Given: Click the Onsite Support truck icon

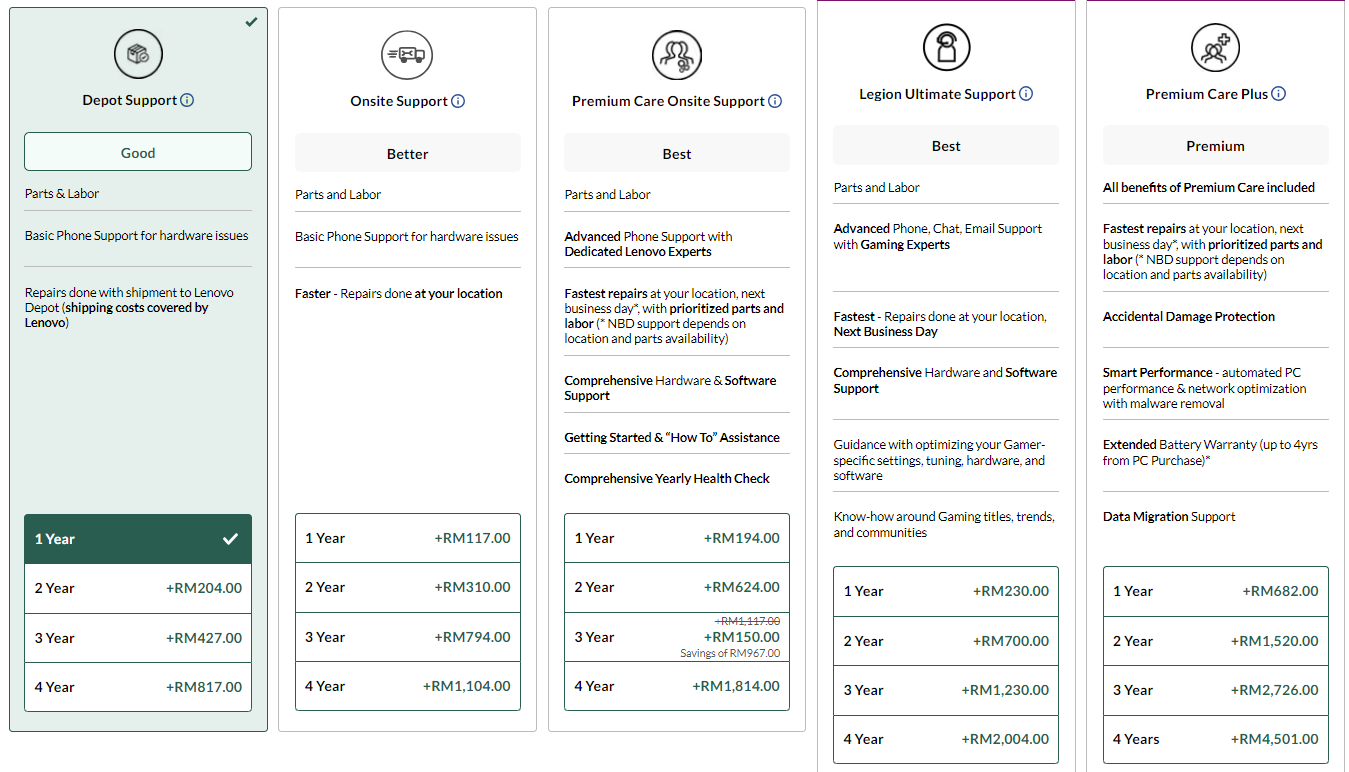Looking at the screenshot, I should (407, 55).
